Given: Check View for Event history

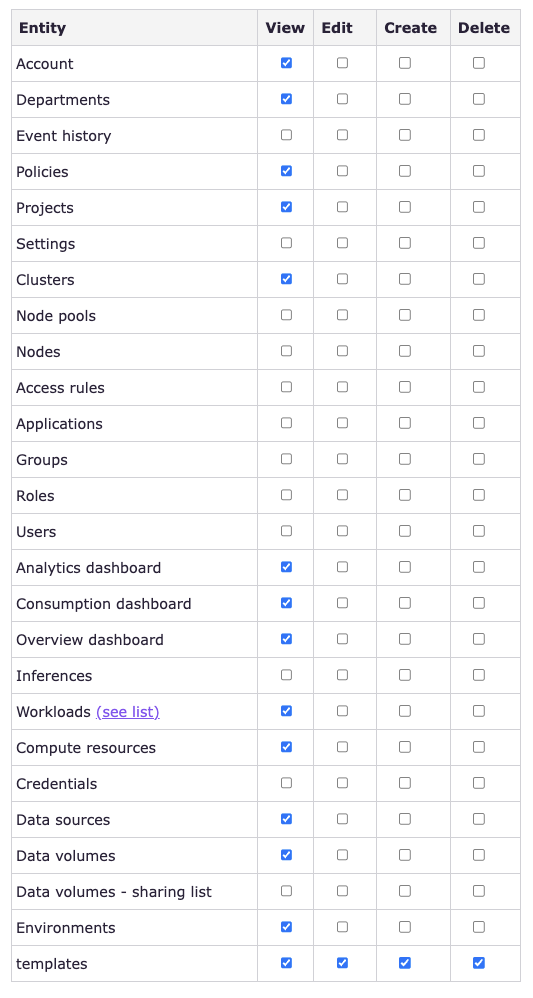Looking at the screenshot, I should pos(286,135).
